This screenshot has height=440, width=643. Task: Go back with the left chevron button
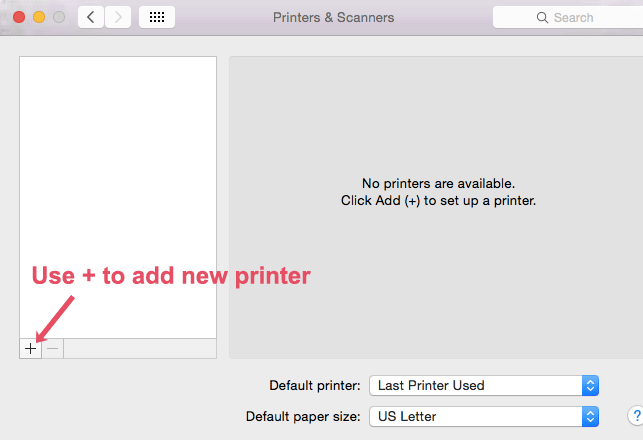click(x=91, y=17)
